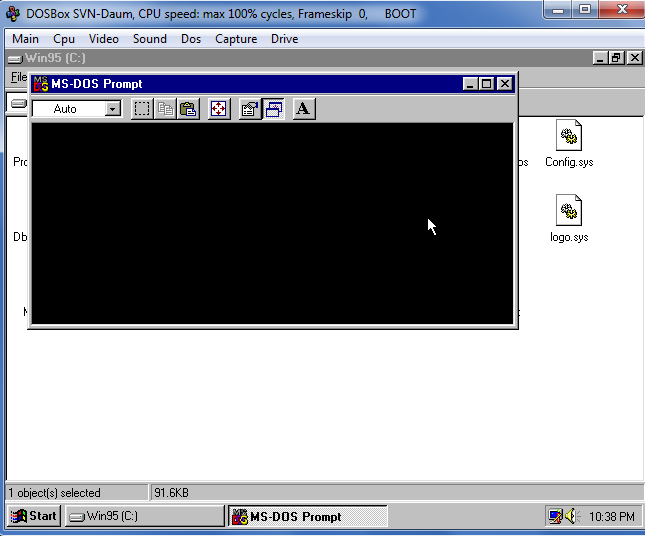Screen dimensions: 645x536
Task: Open the DOSBox Dos menu
Action: [x=191, y=39]
